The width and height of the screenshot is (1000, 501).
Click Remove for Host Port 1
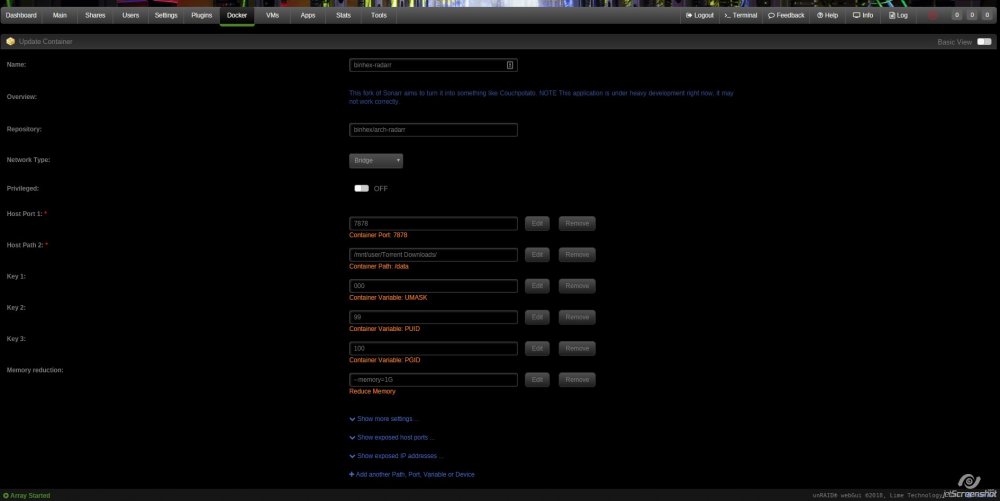click(x=577, y=224)
